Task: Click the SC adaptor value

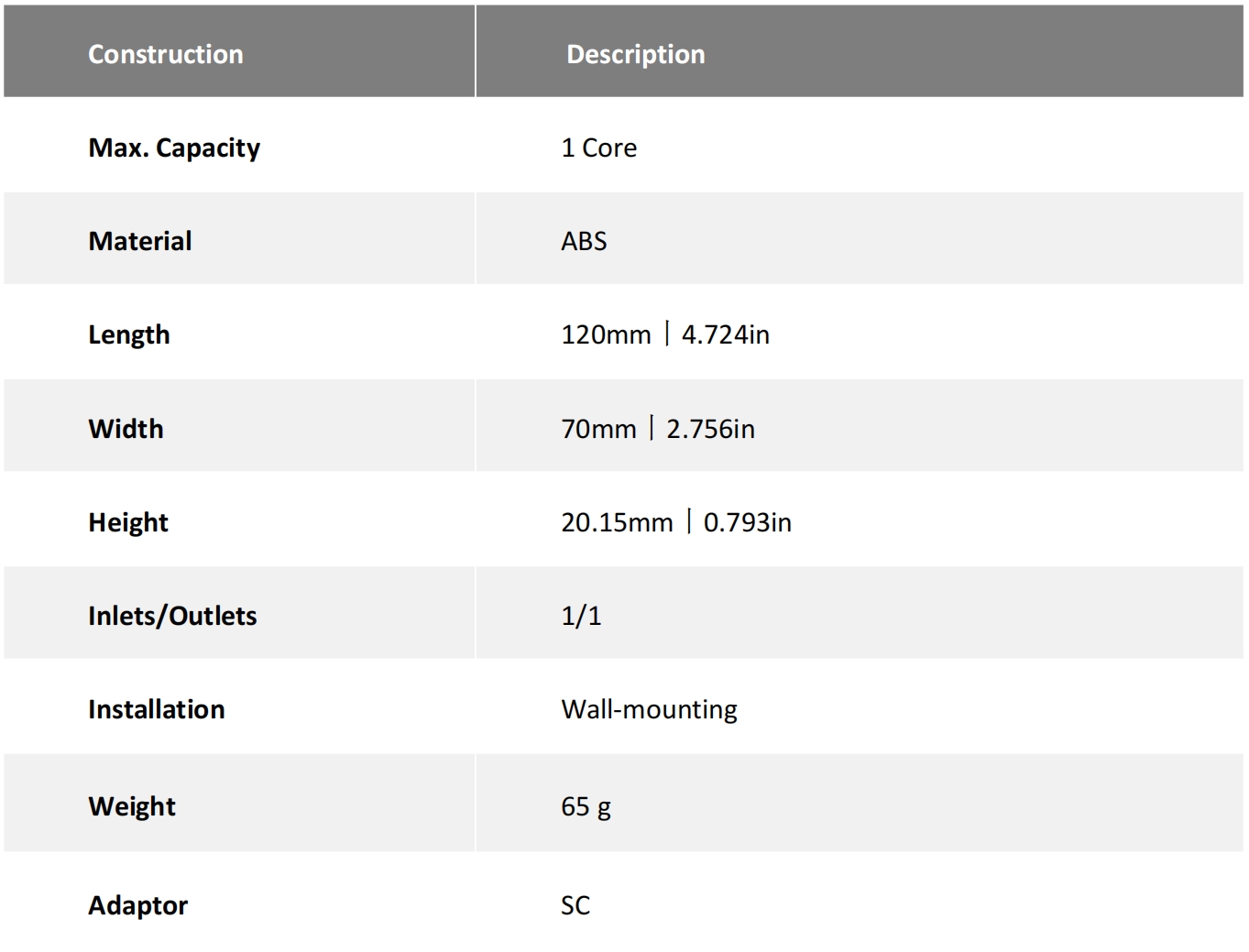Action: [575, 905]
